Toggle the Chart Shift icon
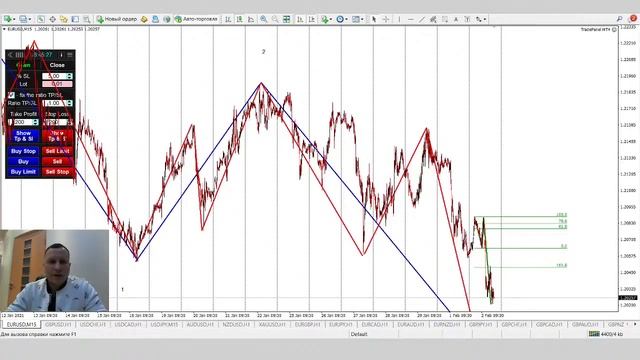Viewport: 640px width, 360px height. point(311,19)
